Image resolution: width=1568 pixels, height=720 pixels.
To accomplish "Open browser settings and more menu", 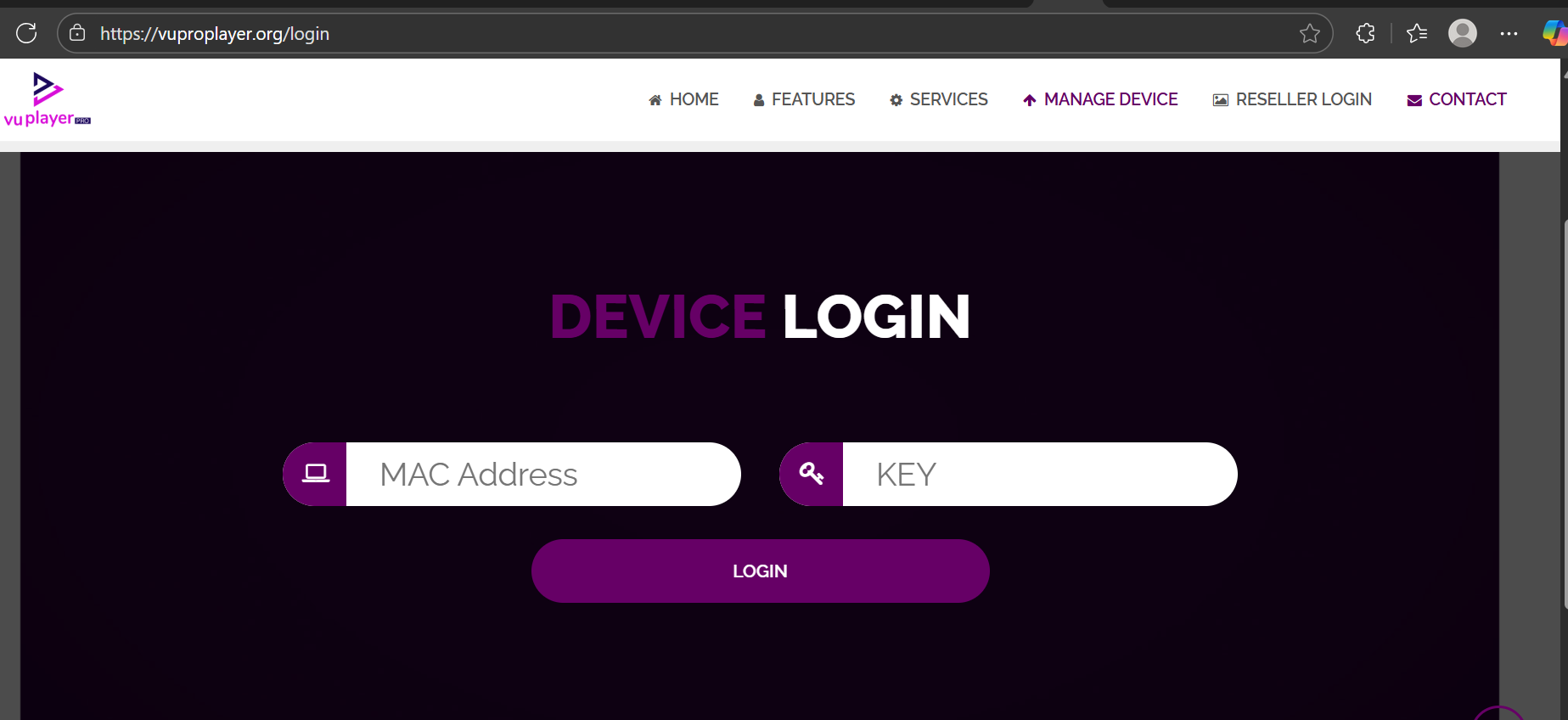I will point(1509,33).
